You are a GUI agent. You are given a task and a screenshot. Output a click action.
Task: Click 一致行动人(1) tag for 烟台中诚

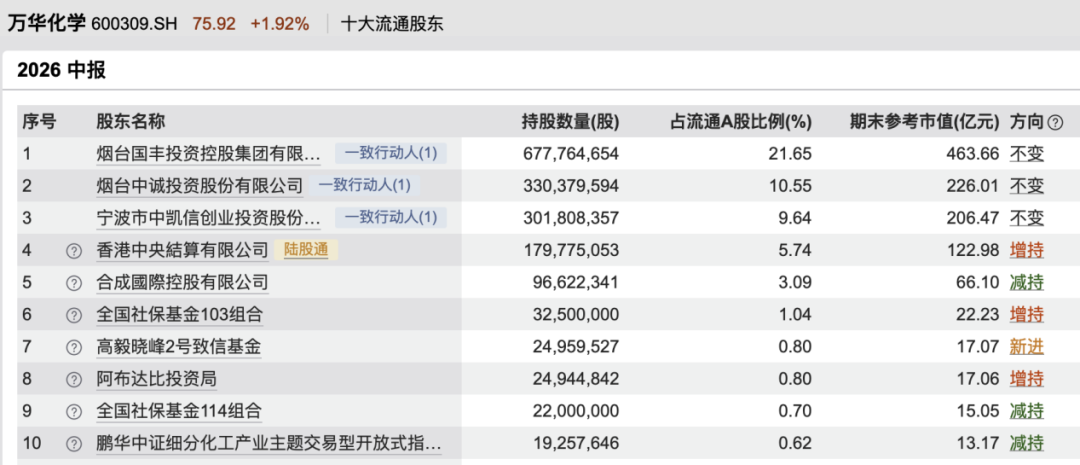click(364, 185)
